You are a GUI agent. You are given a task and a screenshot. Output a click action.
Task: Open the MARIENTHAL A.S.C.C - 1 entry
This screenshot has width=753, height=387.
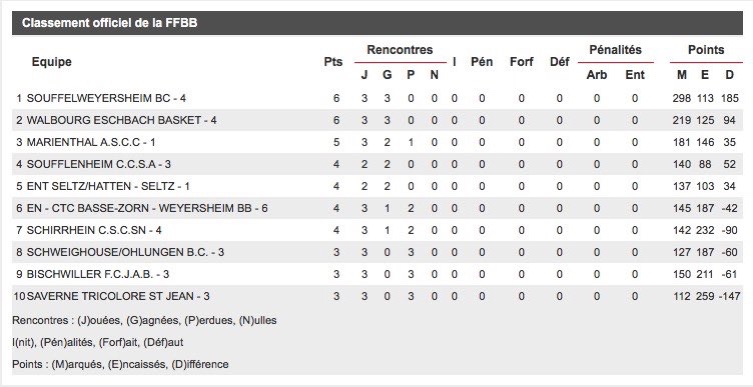coord(91,142)
